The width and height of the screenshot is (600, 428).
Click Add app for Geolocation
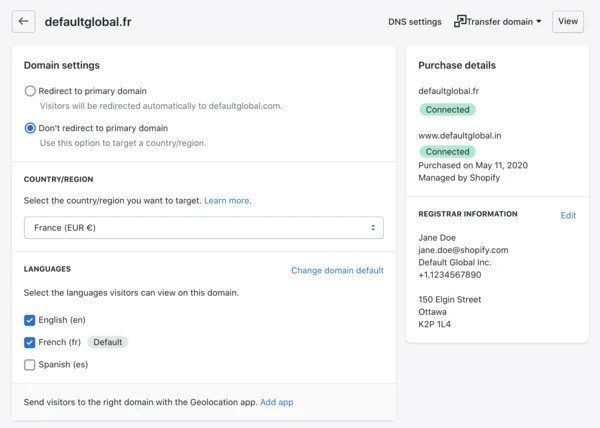coord(276,402)
